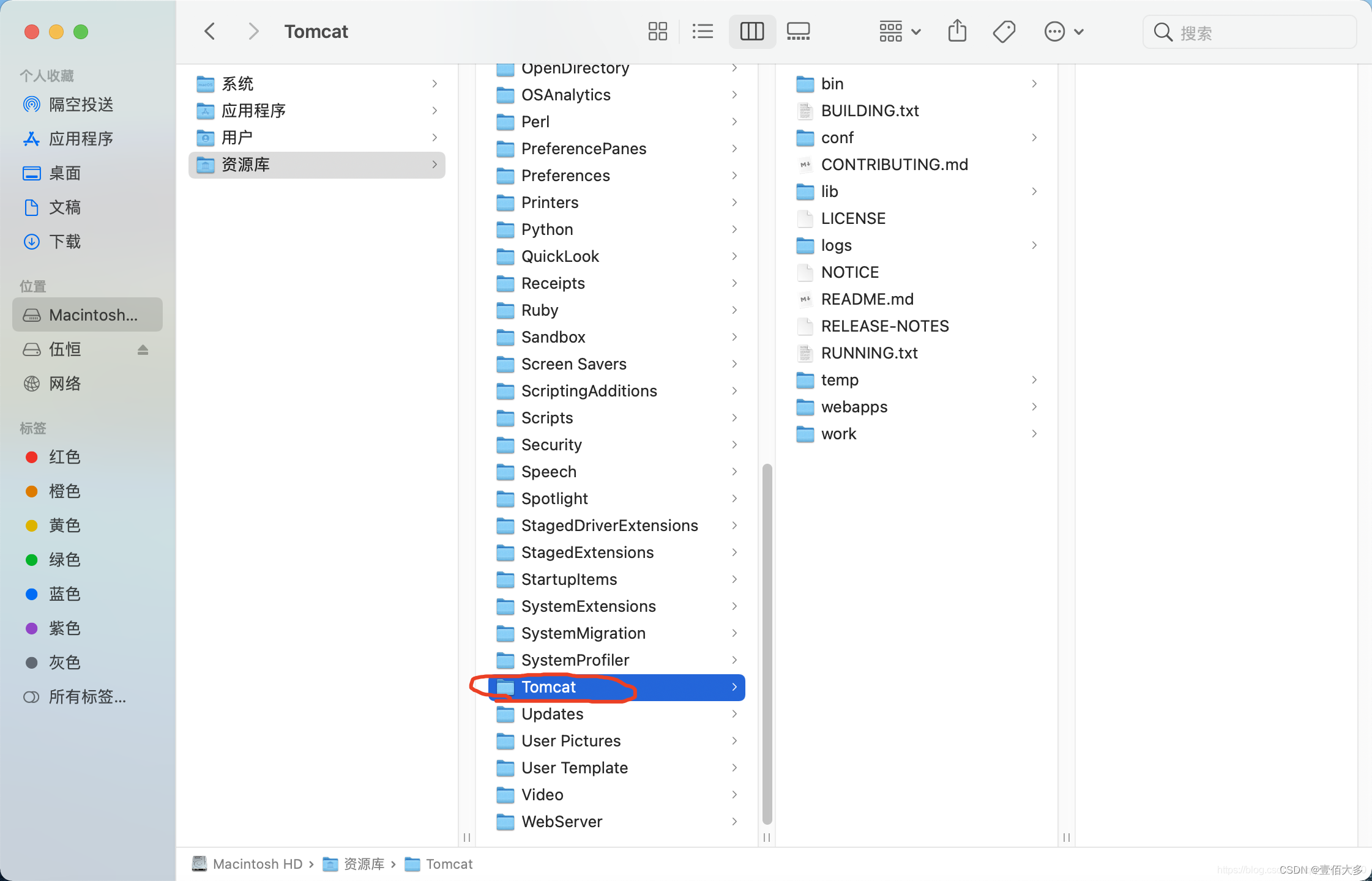Viewport: 1372px width, 881px height.
Task: Select 桌面 Desktop sidebar item
Action: 64,173
